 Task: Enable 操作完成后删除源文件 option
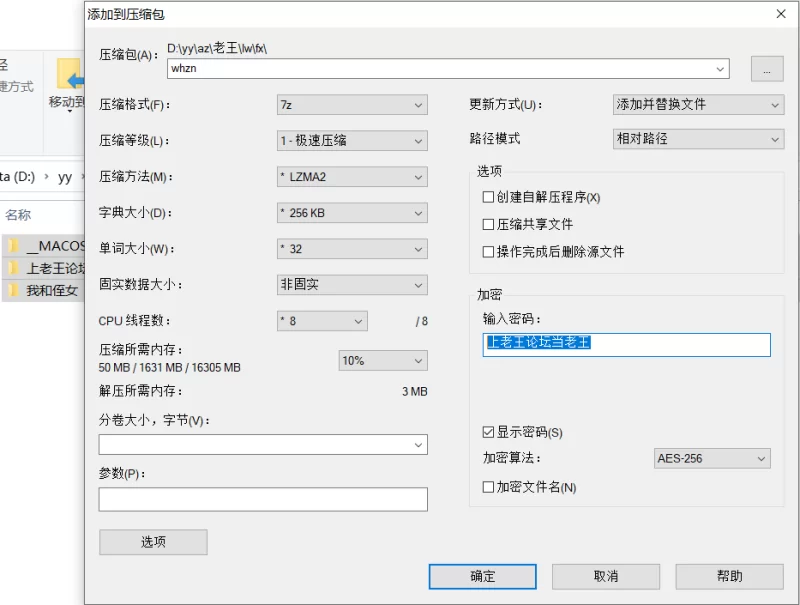click(x=488, y=251)
